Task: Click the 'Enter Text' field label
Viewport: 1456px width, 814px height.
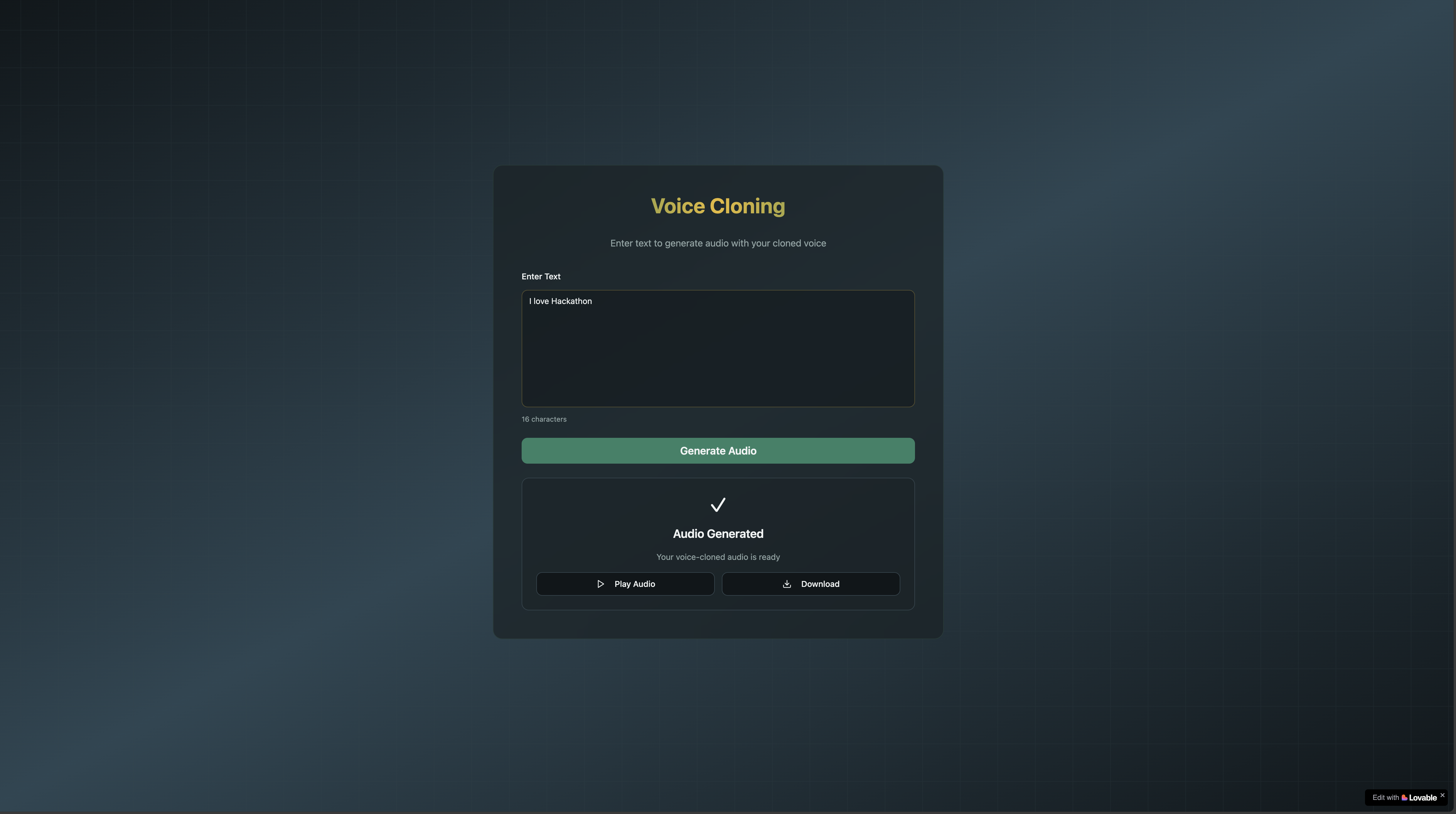Action: 541,276
